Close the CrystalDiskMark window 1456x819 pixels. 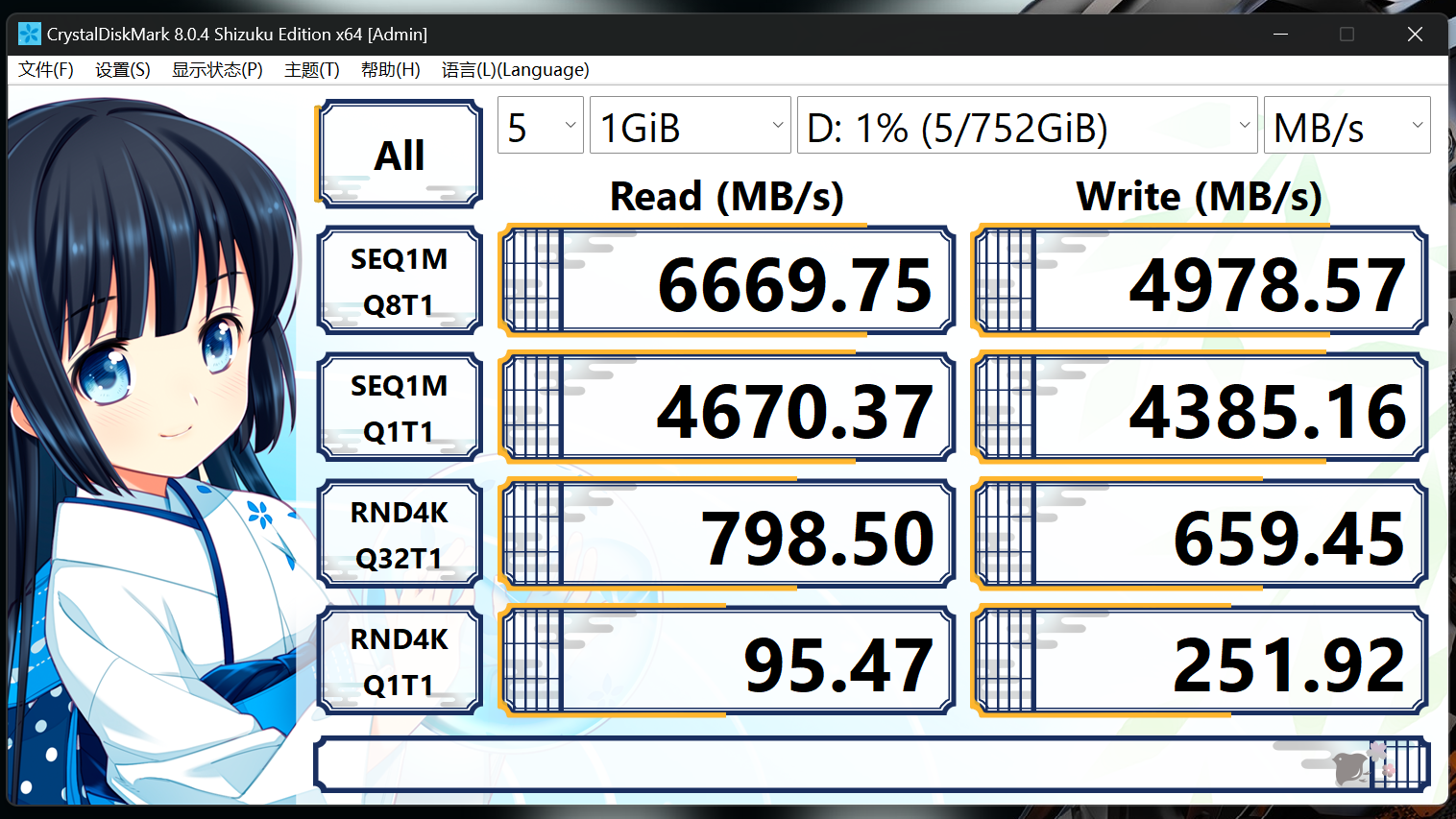point(1415,34)
